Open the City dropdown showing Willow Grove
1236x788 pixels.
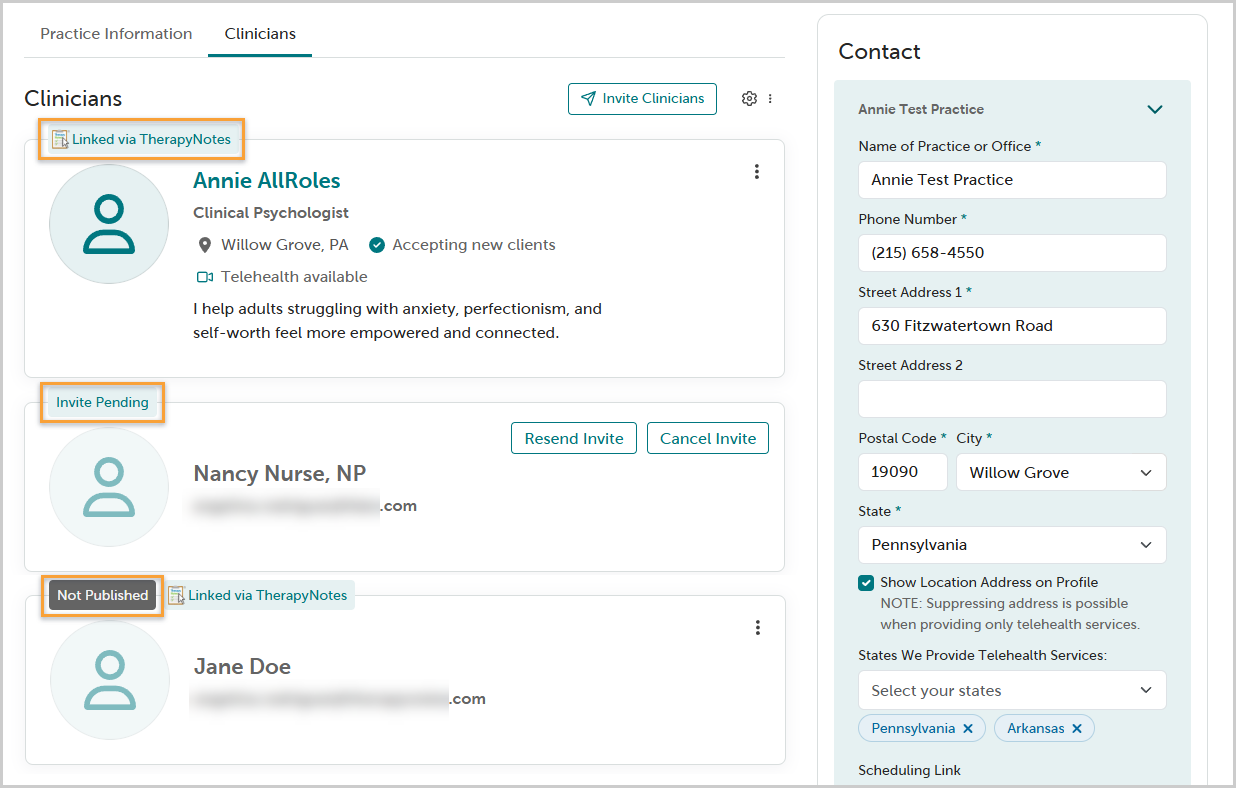(x=1061, y=472)
